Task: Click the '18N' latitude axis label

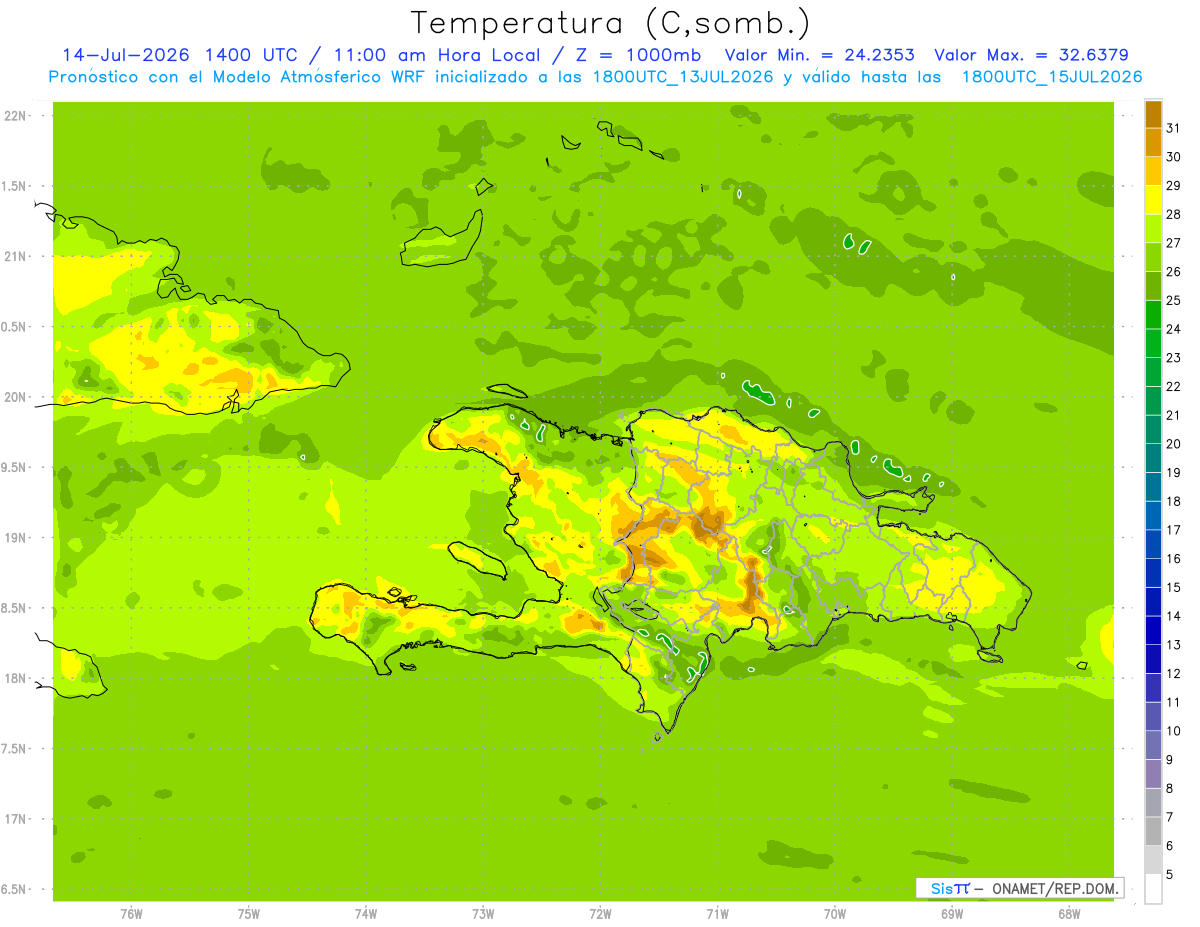Action: pyautogui.click(x=15, y=678)
